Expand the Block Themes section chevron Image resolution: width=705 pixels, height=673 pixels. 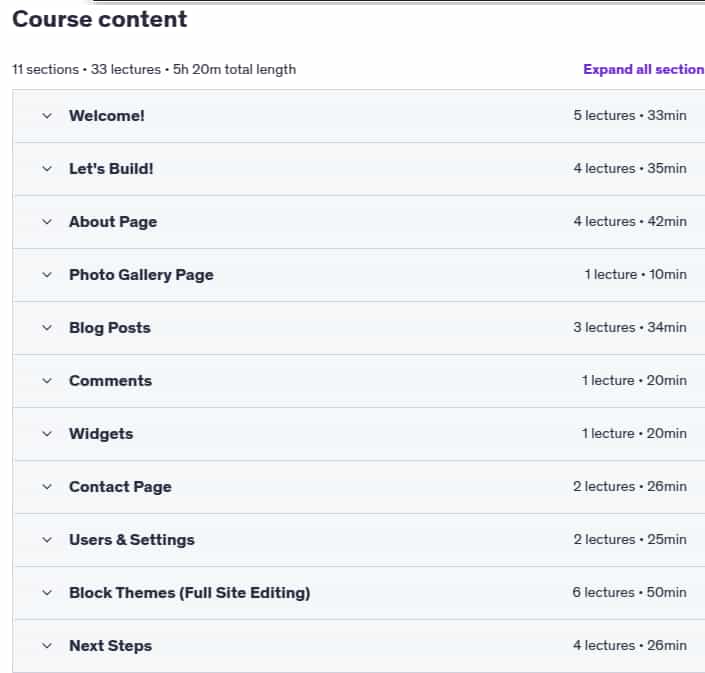click(x=47, y=593)
